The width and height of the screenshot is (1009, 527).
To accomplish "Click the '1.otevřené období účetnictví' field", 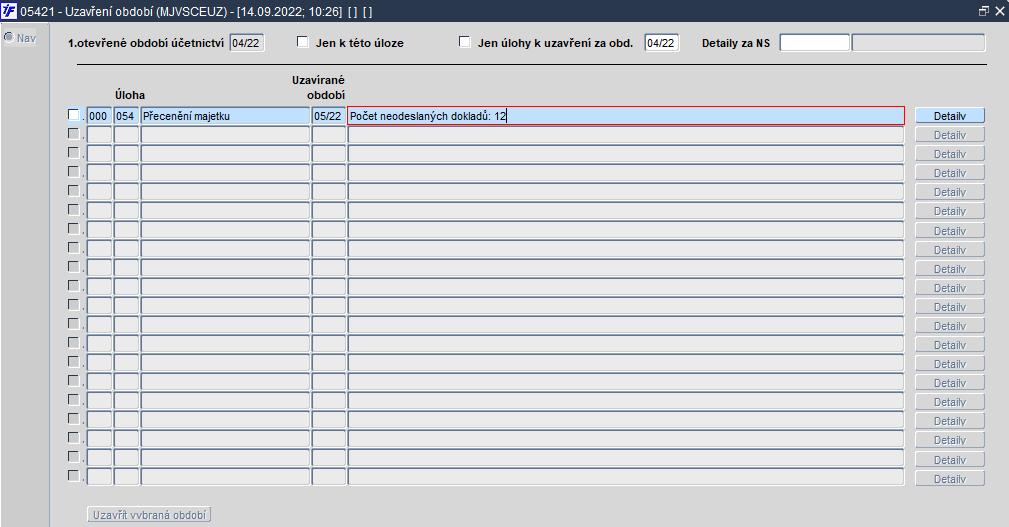I will pos(246,43).
